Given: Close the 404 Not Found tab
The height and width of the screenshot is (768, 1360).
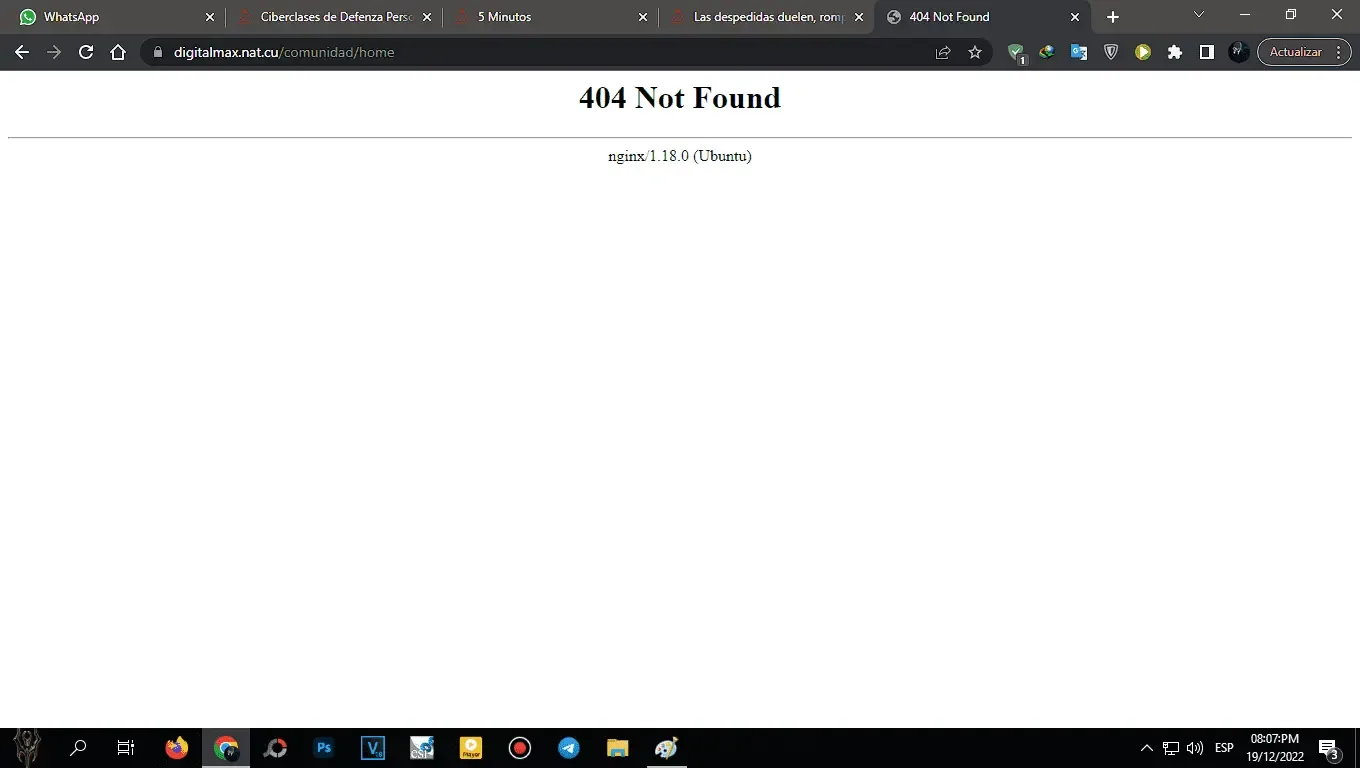Looking at the screenshot, I should (1075, 17).
